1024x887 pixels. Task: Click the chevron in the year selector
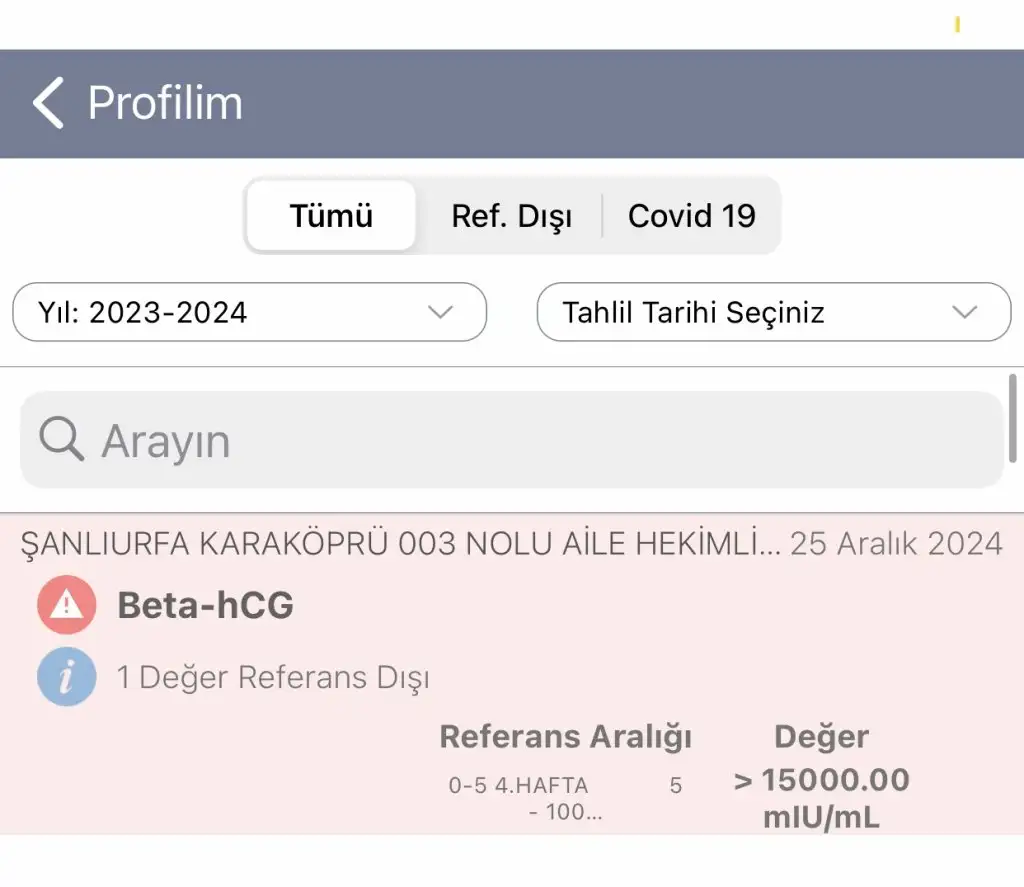coord(440,312)
